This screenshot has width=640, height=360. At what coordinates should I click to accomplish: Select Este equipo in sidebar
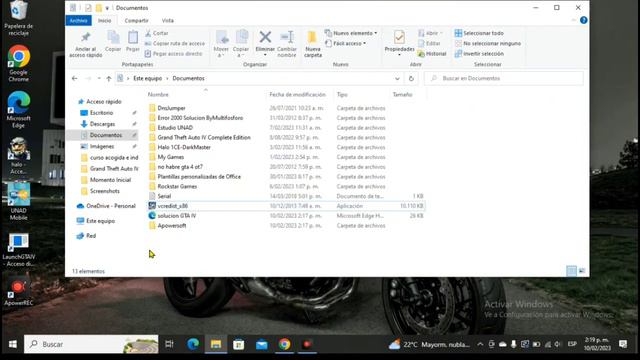(x=100, y=221)
